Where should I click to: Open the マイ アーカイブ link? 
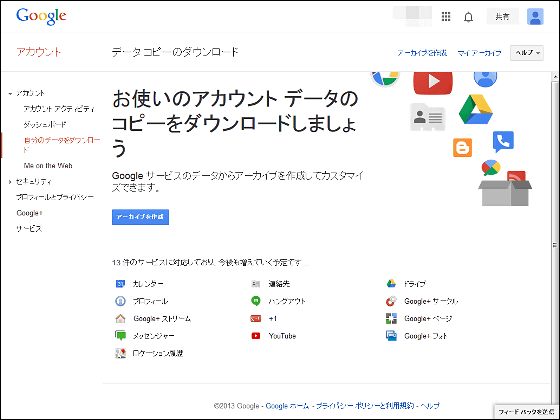click(x=479, y=53)
